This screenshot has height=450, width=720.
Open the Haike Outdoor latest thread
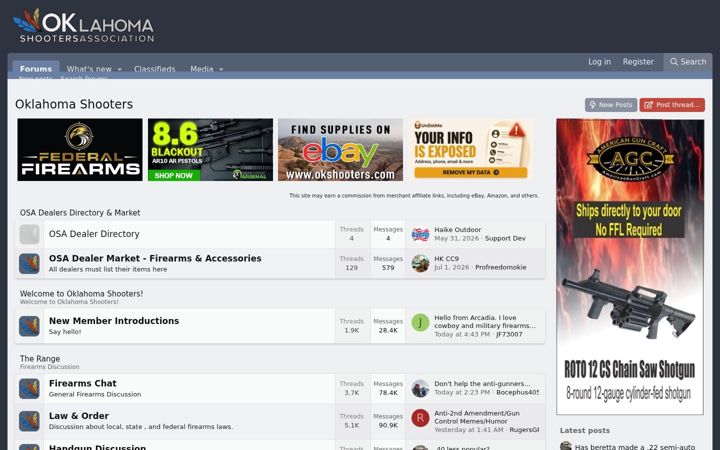tap(458, 230)
